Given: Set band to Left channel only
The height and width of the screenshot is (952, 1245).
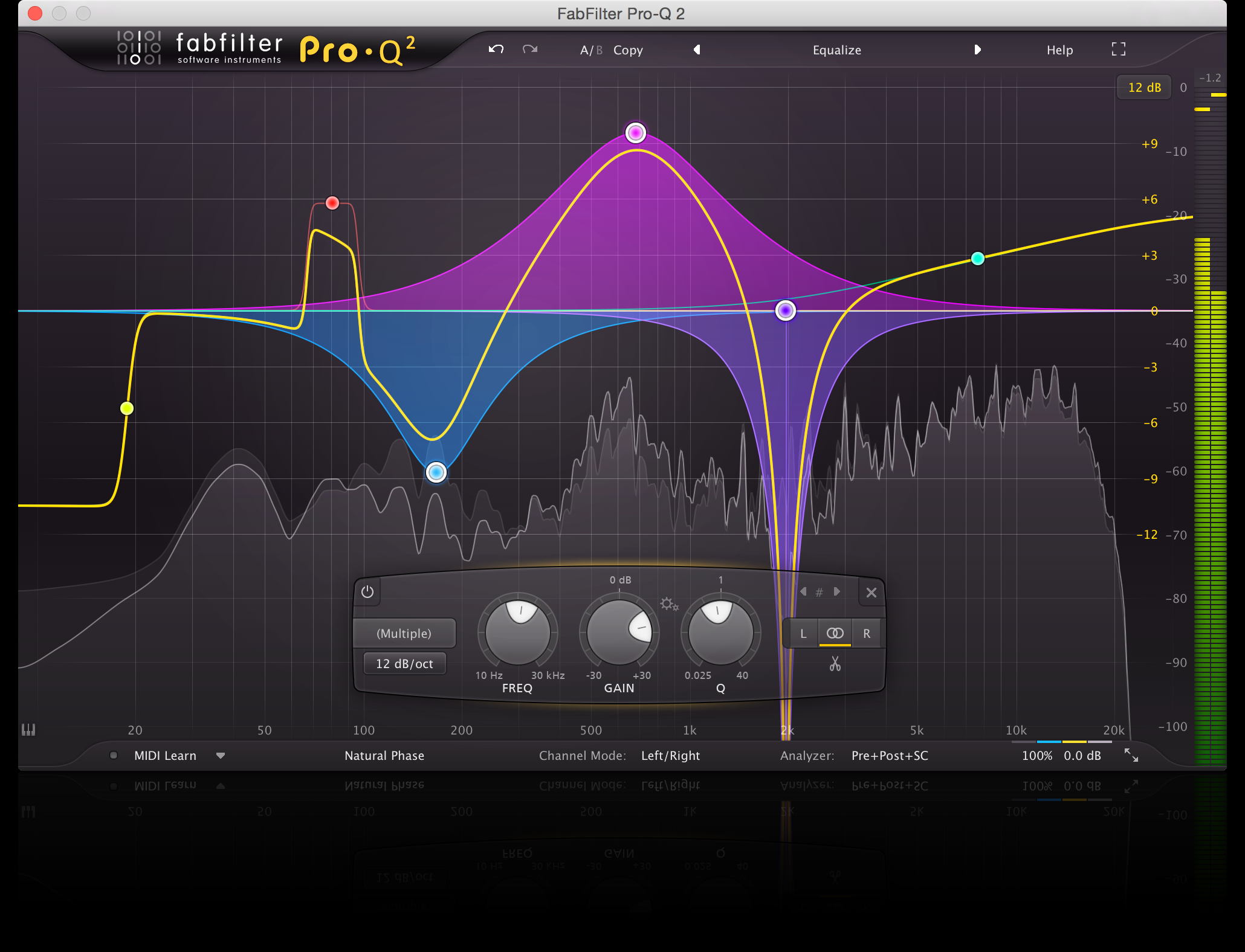Looking at the screenshot, I should 803,634.
